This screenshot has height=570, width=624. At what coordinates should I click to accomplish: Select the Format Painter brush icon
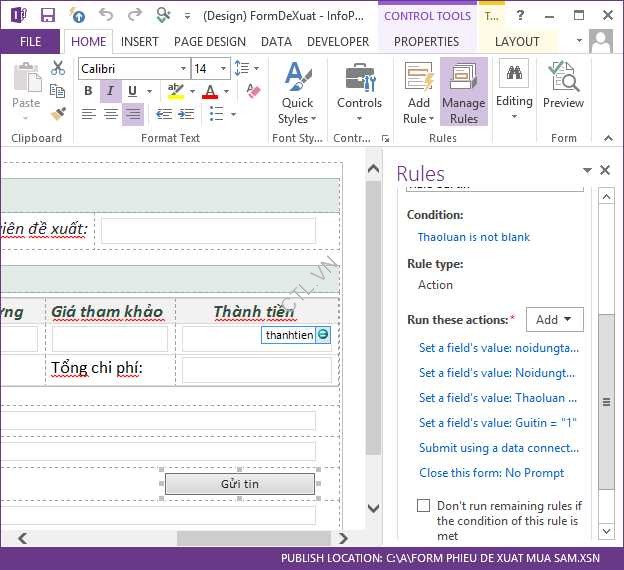tap(58, 114)
